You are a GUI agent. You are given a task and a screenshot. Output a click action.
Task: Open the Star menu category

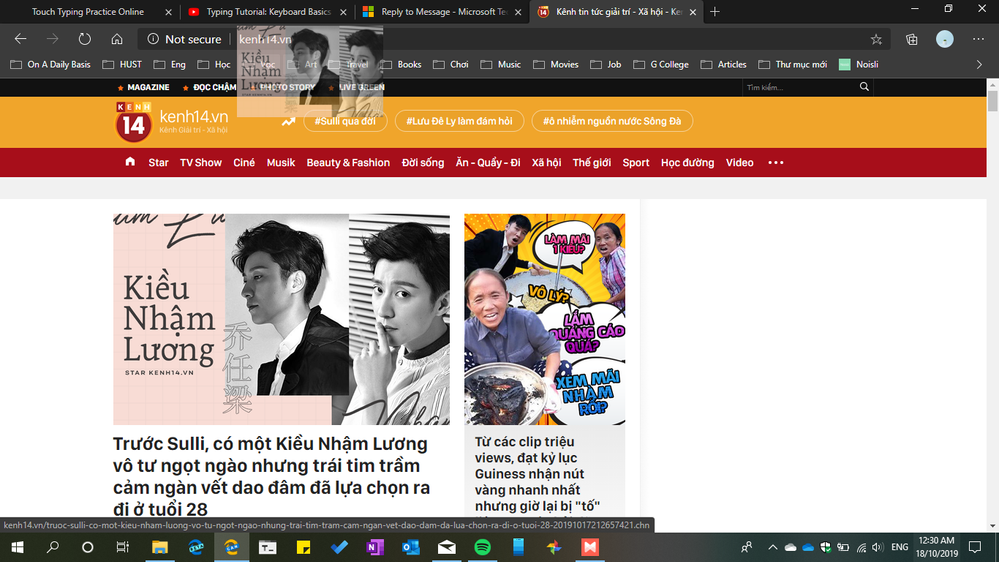click(x=158, y=162)
